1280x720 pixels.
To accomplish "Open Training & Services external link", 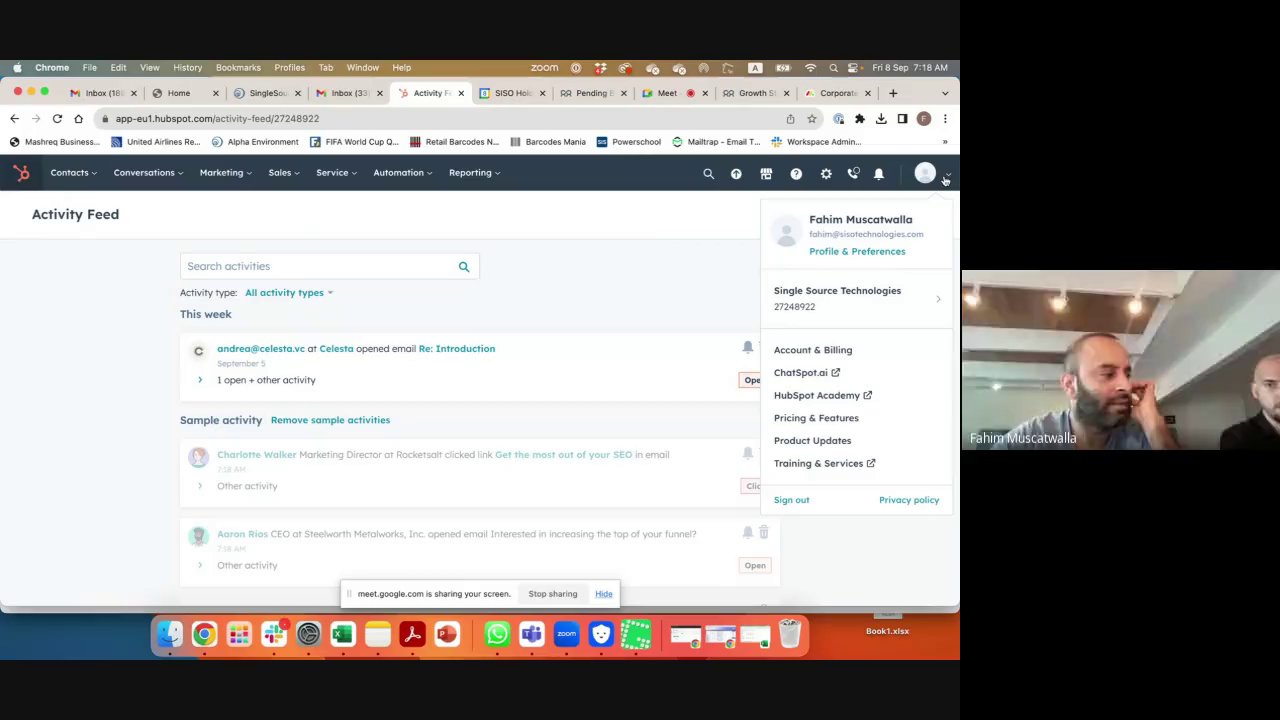I will [825, 463].
